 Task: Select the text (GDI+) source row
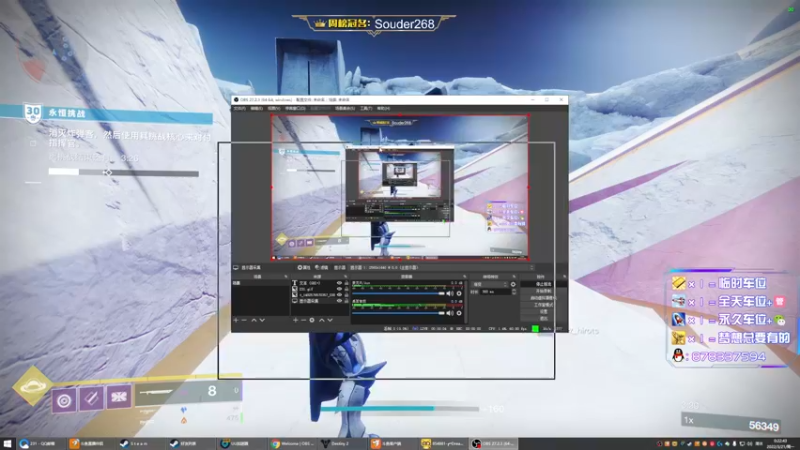tap(320, 283)
